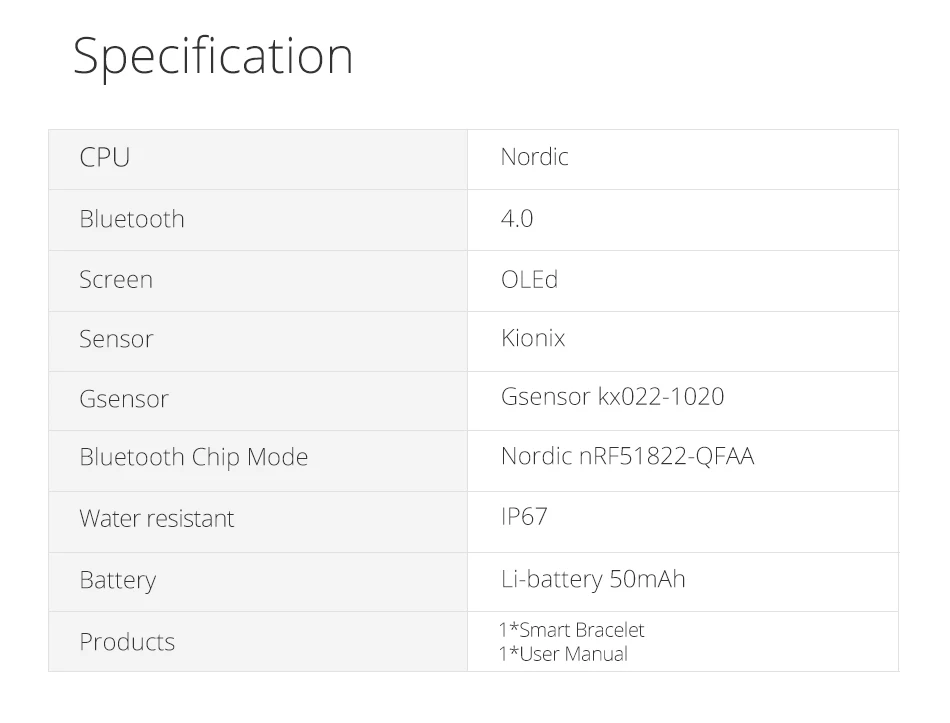Select the Gsensor label in left column

(124, 399)
